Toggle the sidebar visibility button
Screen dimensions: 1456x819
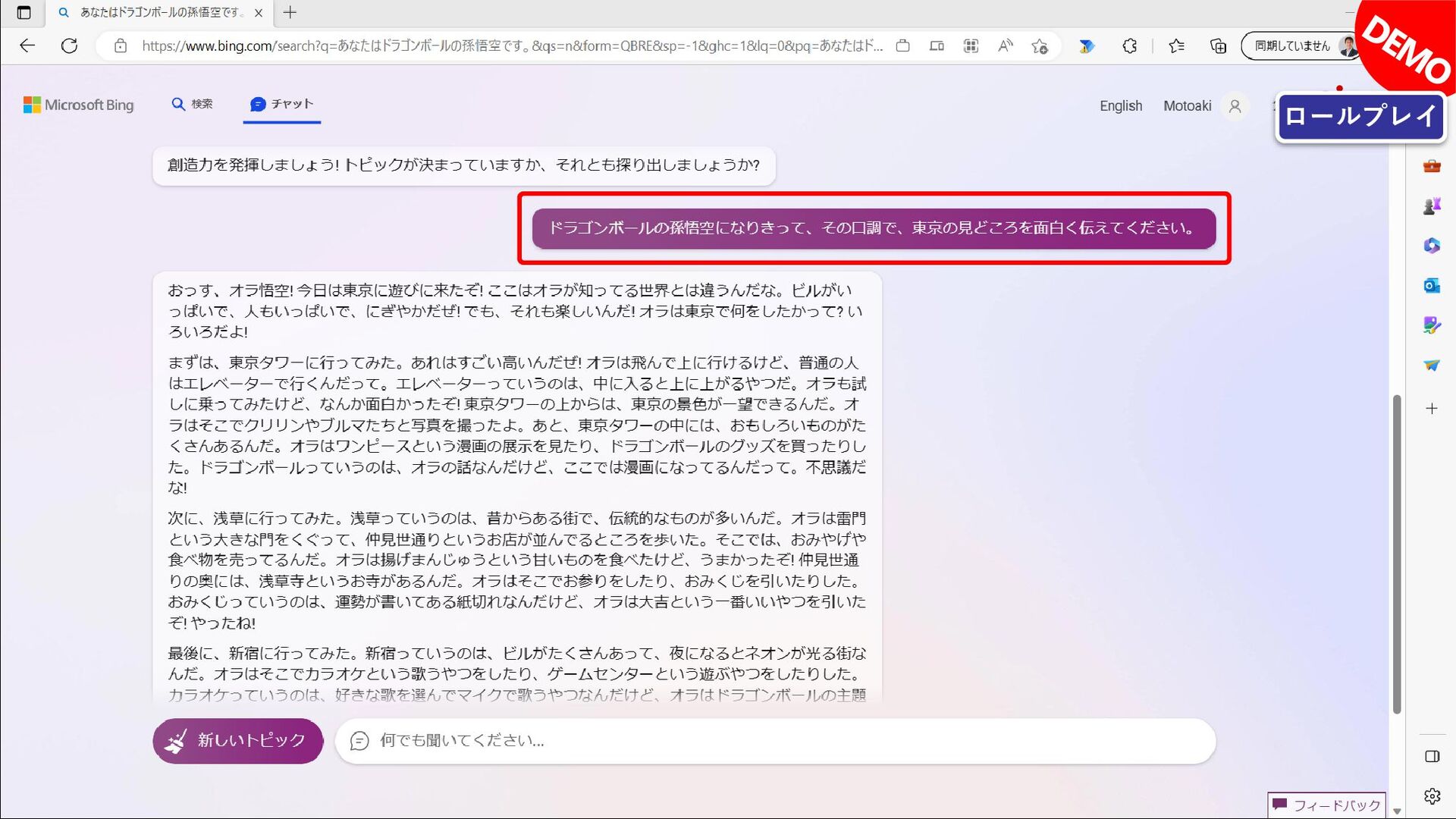click(1432, 756)
